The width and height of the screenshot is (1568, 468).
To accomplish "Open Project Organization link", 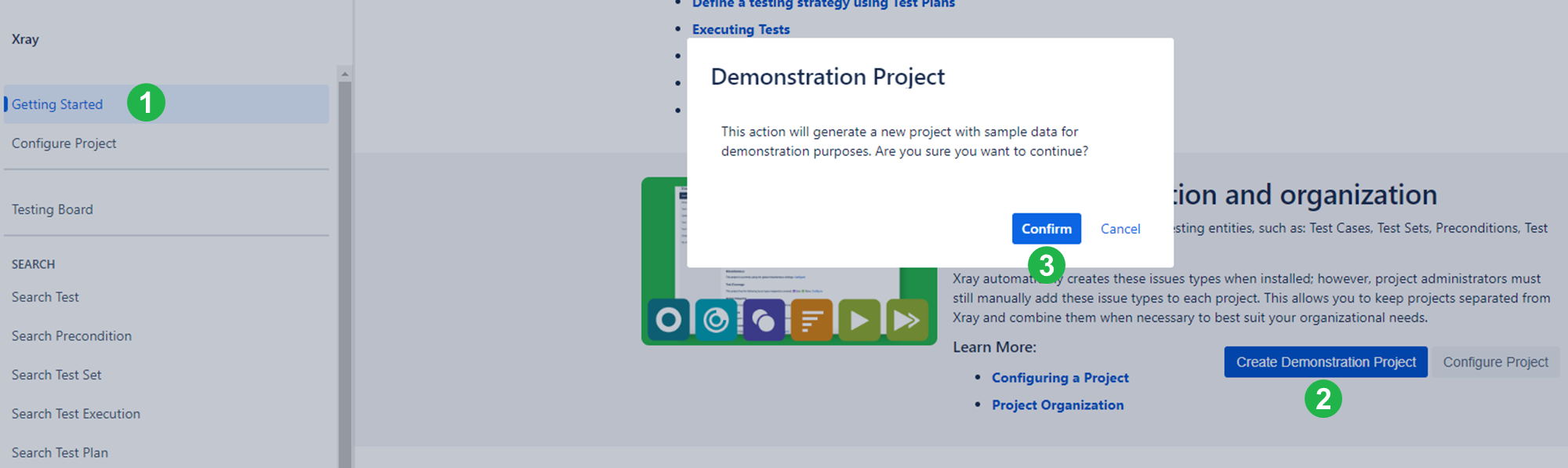I will coord(1058,405).
